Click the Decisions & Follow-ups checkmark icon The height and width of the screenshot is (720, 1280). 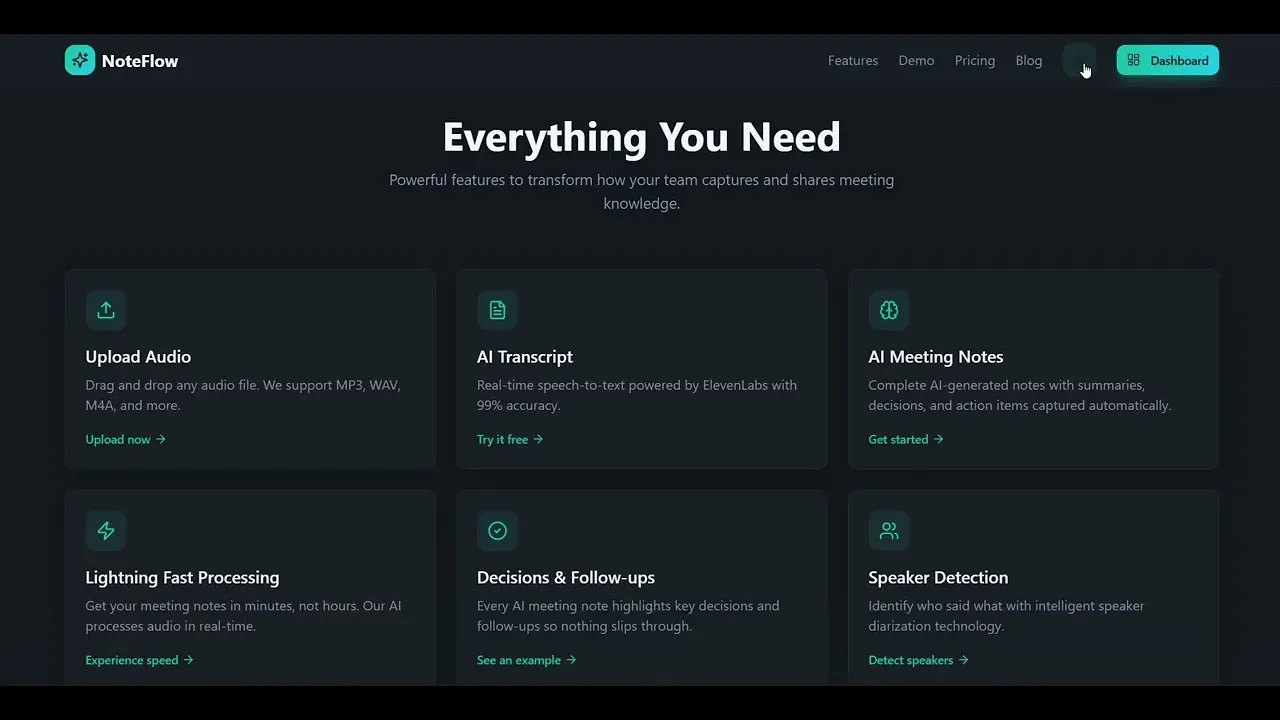click(x=497, y=531)
